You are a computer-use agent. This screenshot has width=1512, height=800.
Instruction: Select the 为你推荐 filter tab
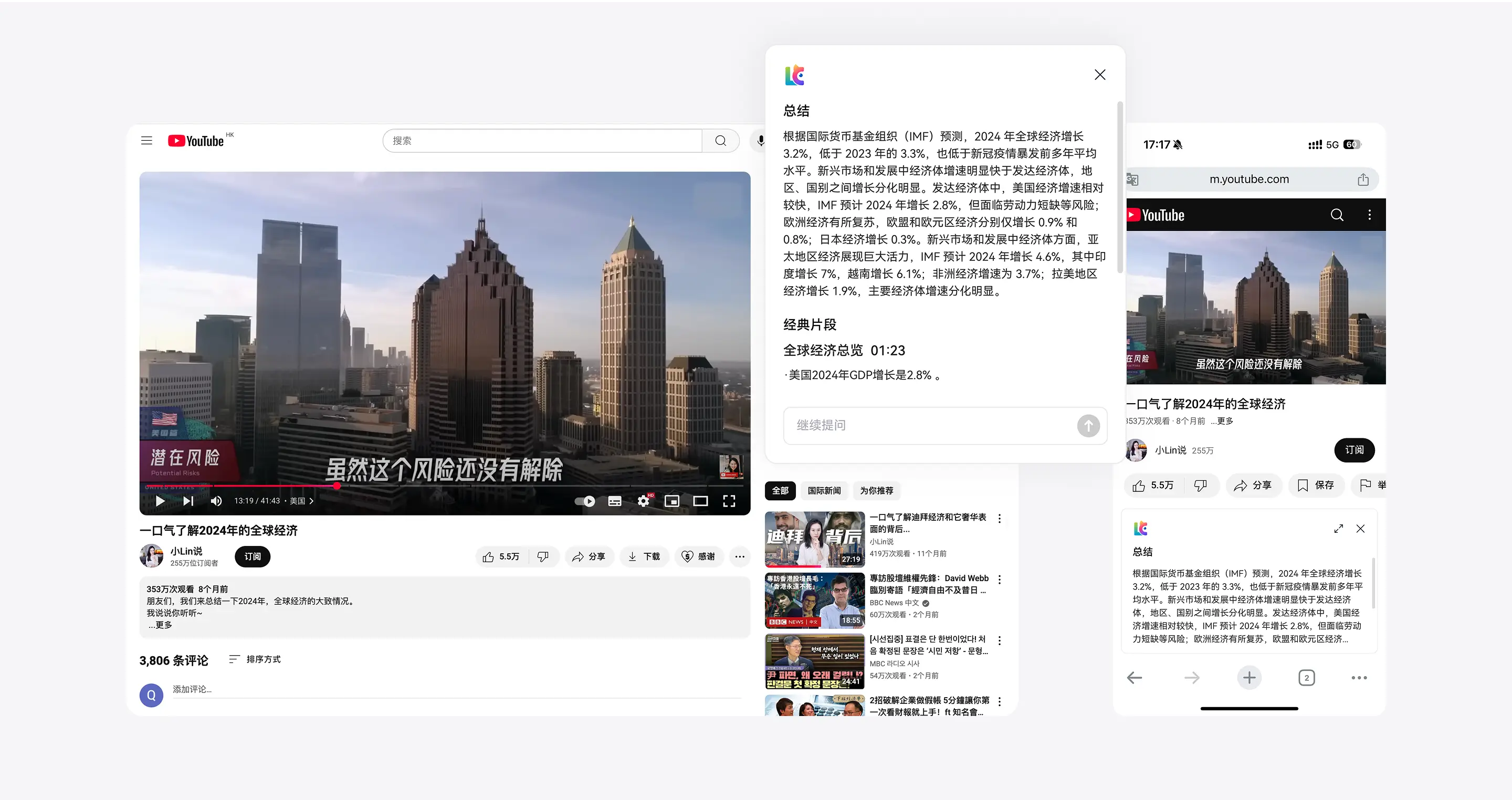(x=876, y=490)
